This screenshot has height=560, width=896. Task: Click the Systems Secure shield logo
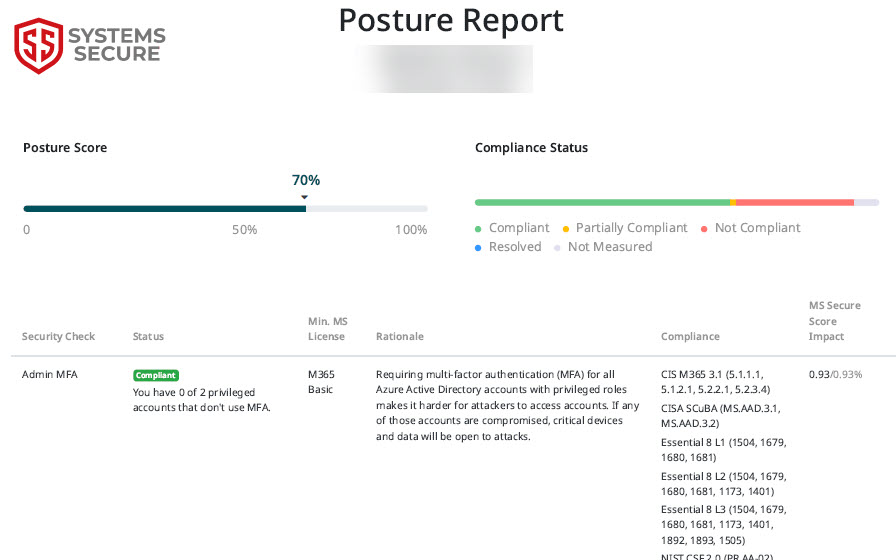coord(38,45)
